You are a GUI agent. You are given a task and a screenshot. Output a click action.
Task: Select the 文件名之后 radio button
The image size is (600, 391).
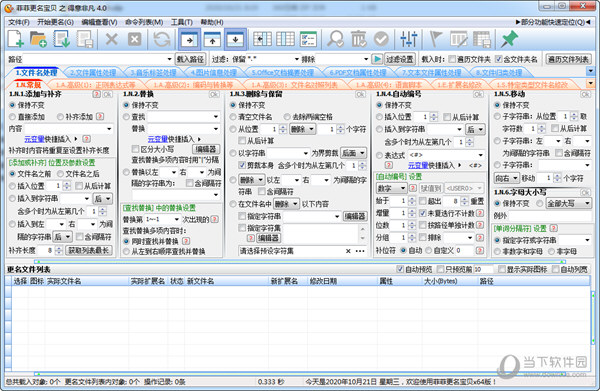(60, 174)
